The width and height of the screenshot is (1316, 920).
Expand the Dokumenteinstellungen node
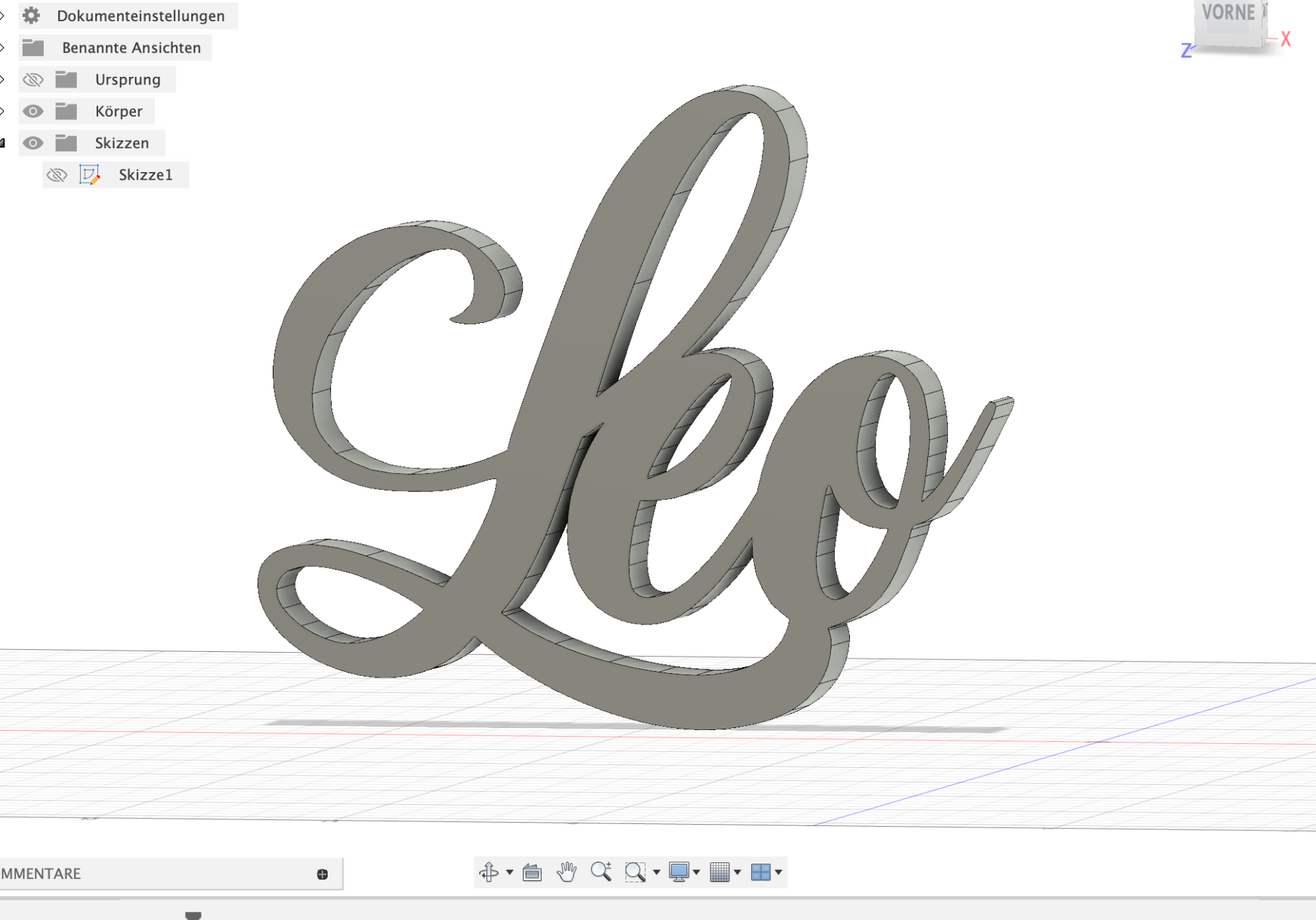click(3, 16)
